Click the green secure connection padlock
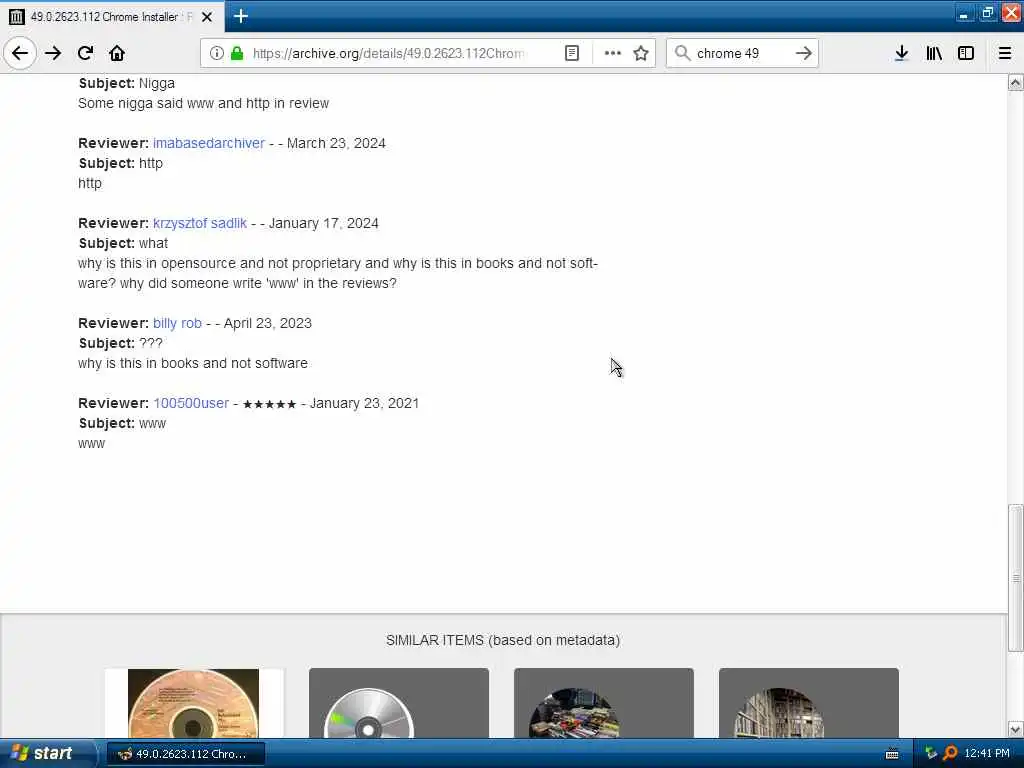 [x=237, y=53]
